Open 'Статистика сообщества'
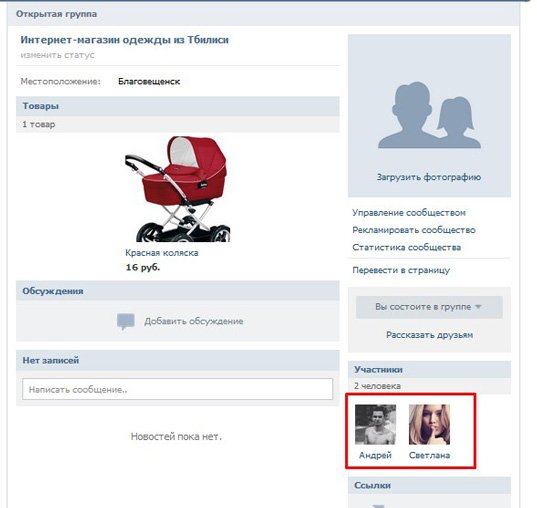Image resolution: width=537 pixels, height=508 pixels. [407, 247]
